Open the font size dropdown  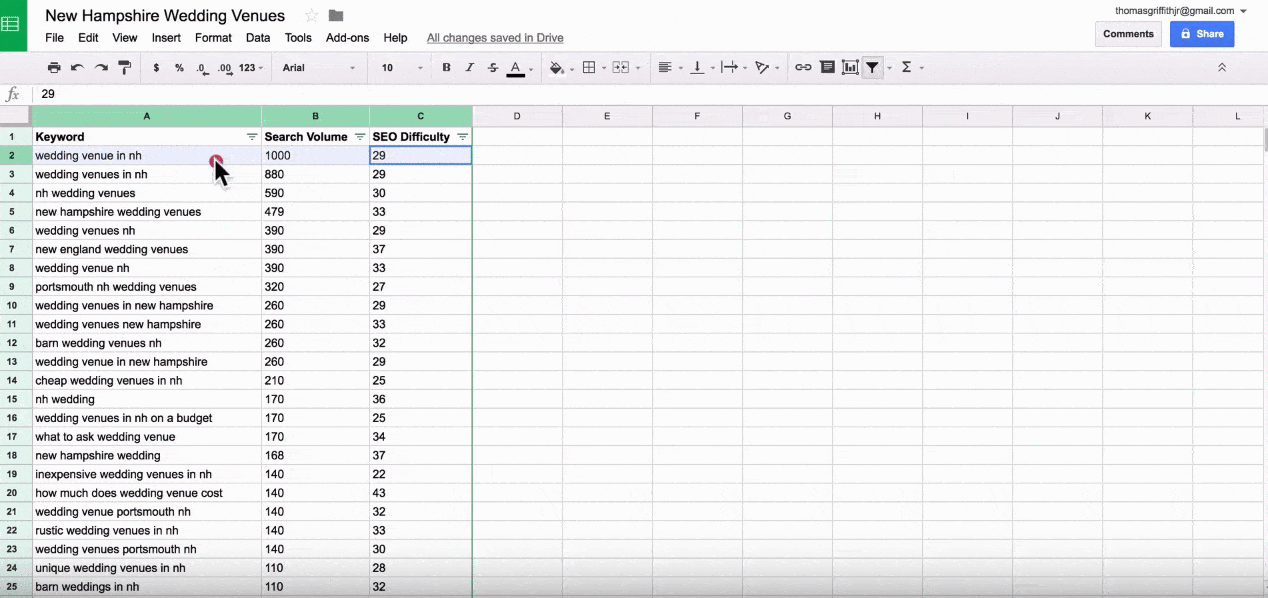pos(401,68)
